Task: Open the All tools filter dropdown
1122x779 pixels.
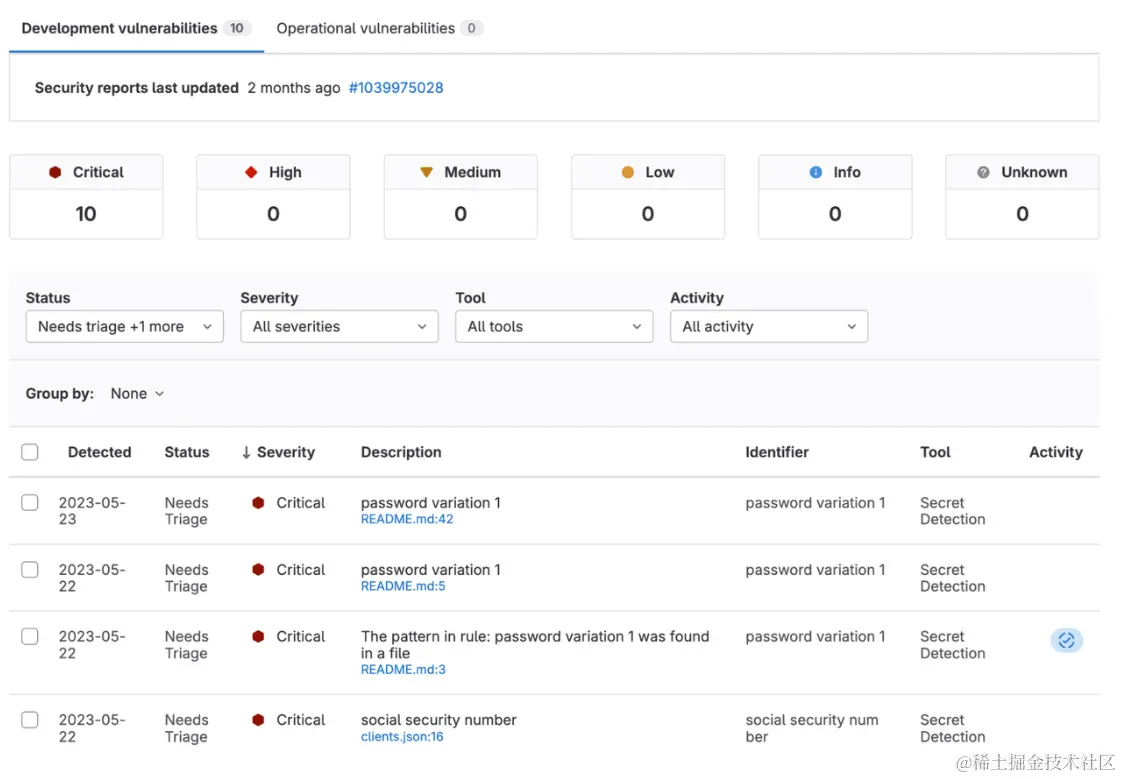Action: 553,327
